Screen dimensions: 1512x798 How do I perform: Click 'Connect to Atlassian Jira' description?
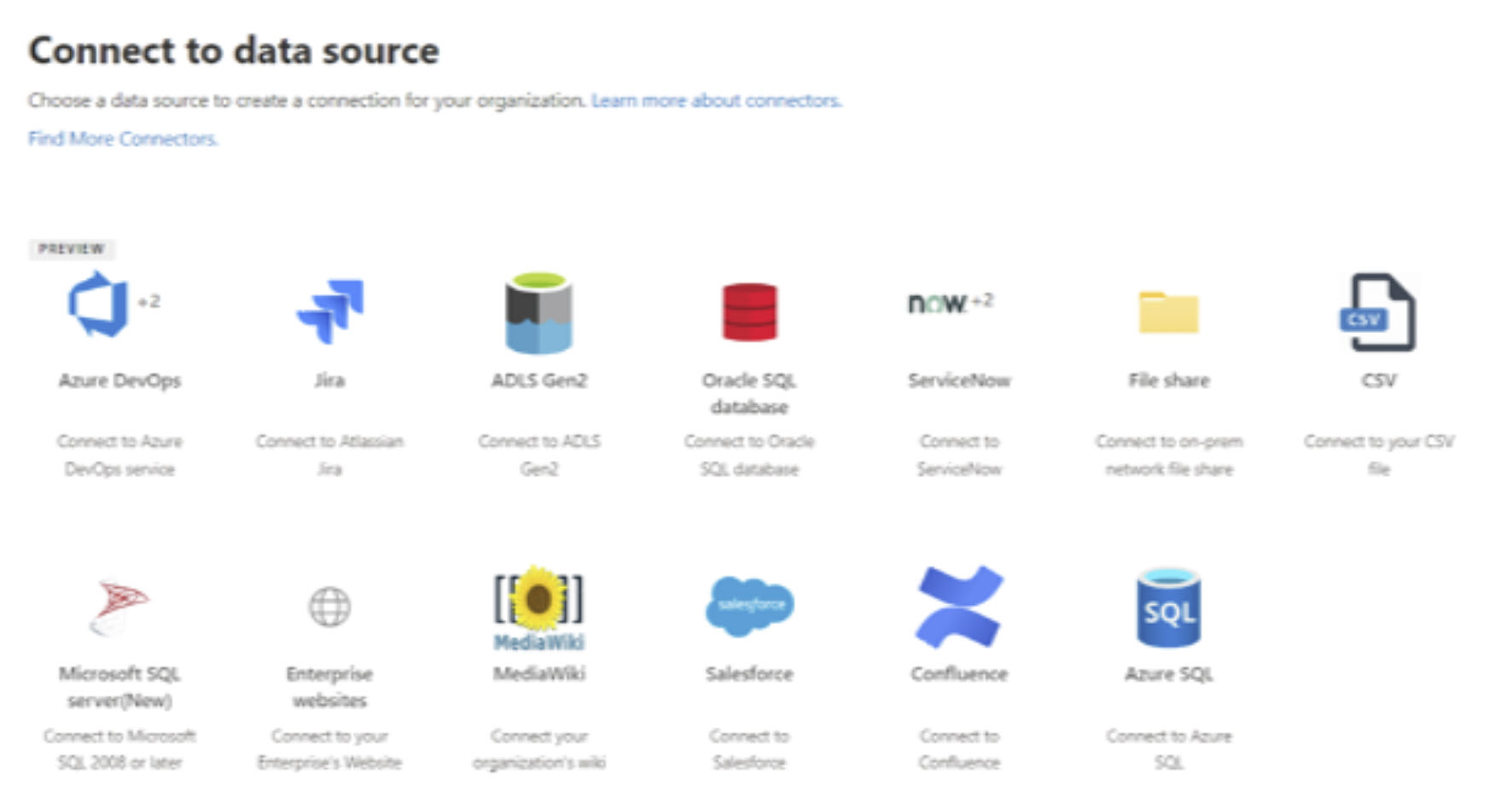coord(329,455)
